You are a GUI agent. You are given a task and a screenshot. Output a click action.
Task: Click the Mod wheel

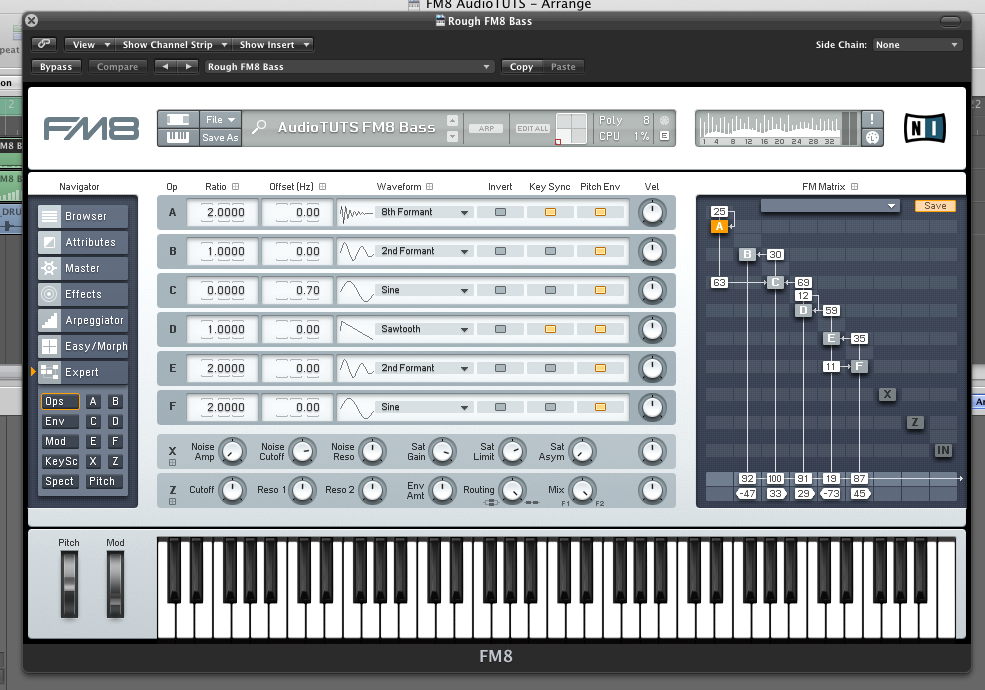115,584
